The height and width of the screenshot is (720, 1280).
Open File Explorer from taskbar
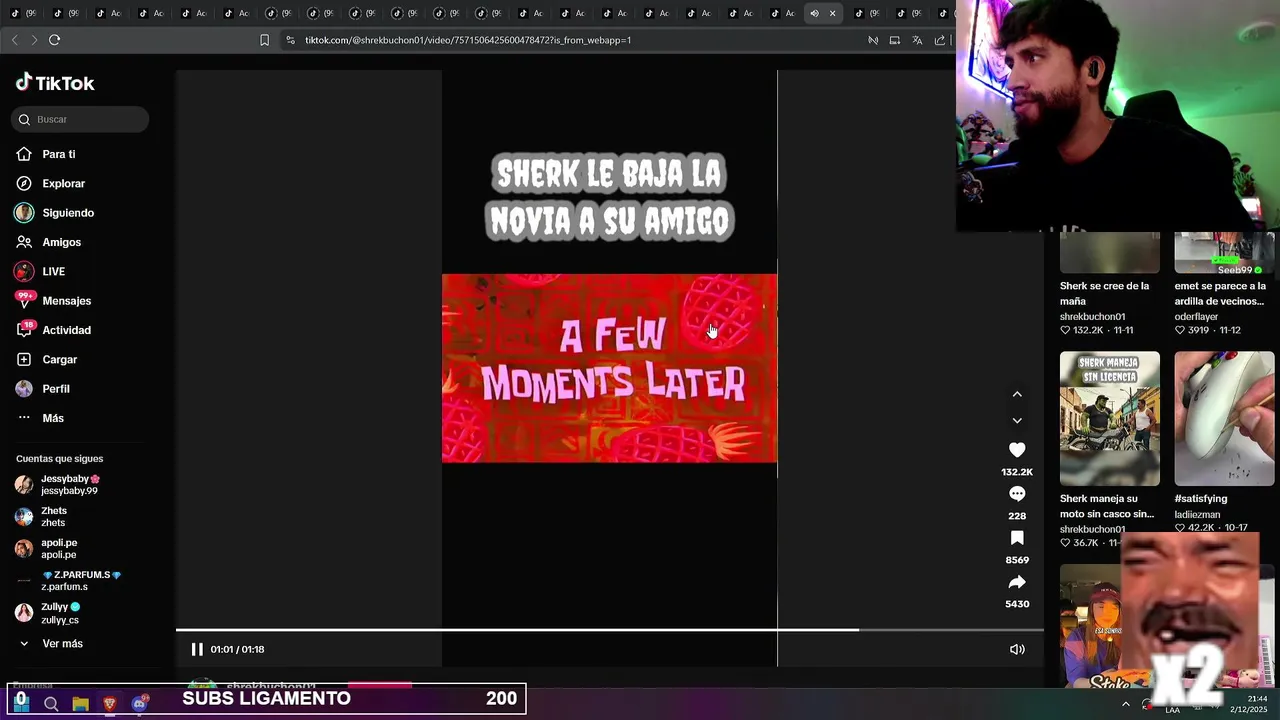point(80,704)
